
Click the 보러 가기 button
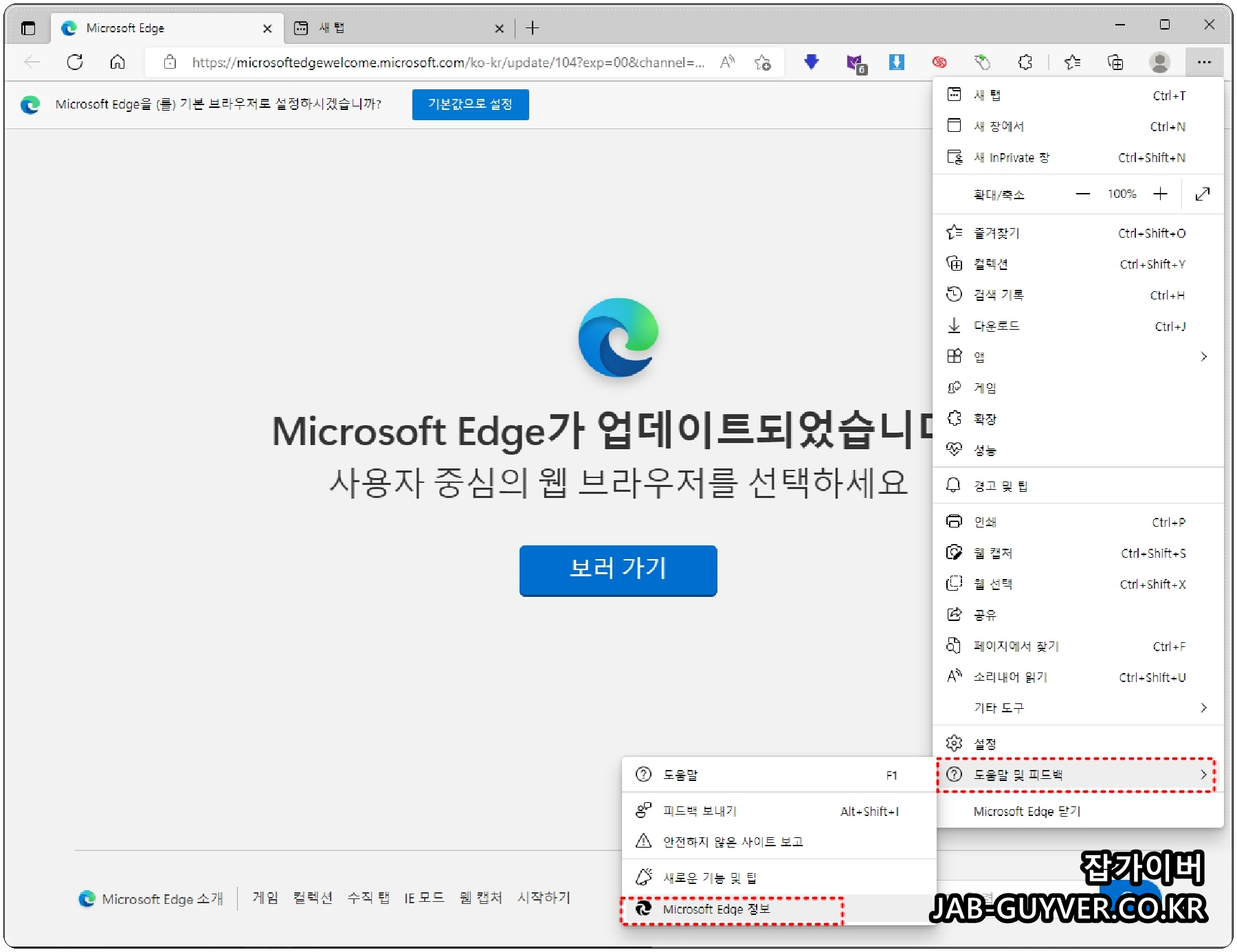618,570
